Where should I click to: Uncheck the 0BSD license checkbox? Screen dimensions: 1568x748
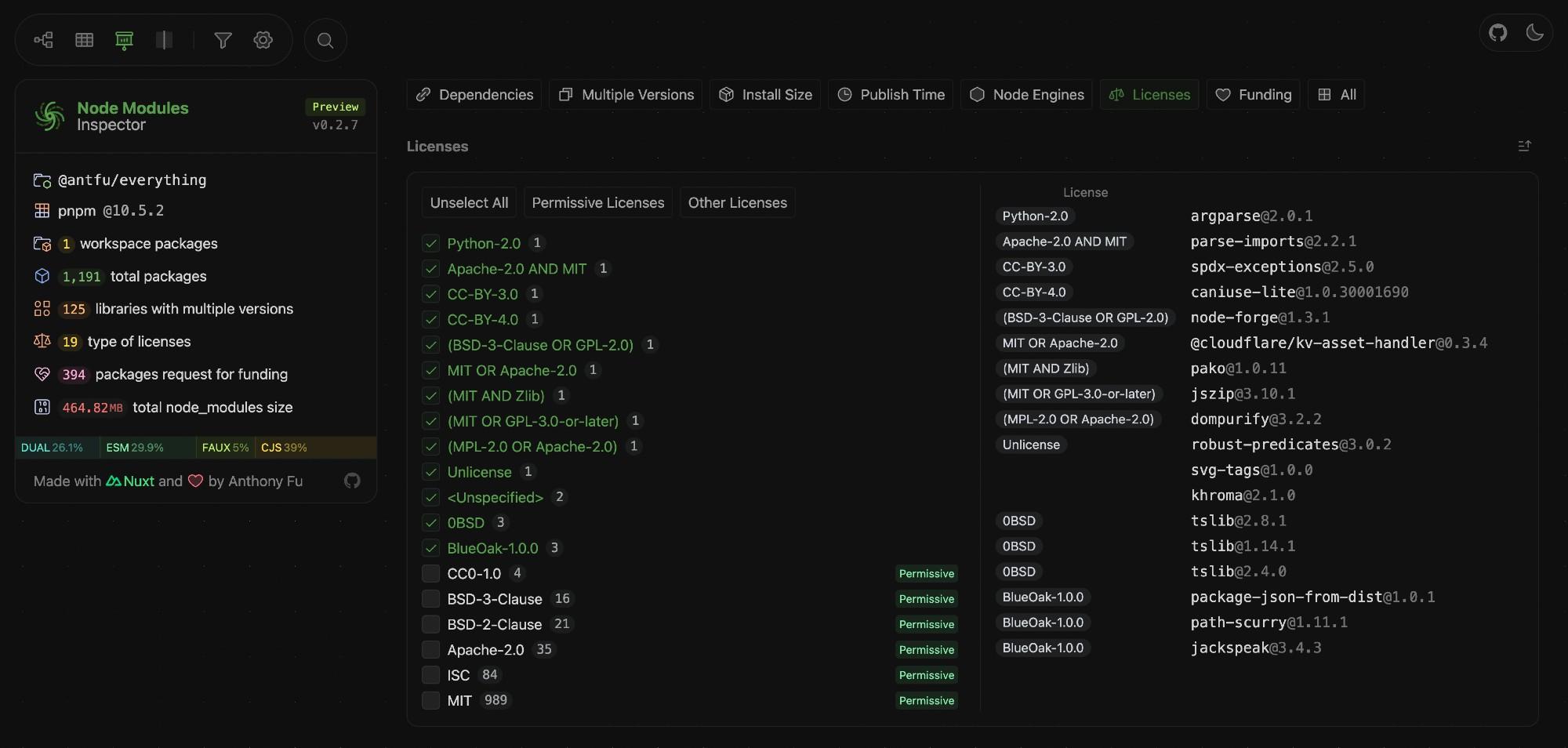click(430, 522)
